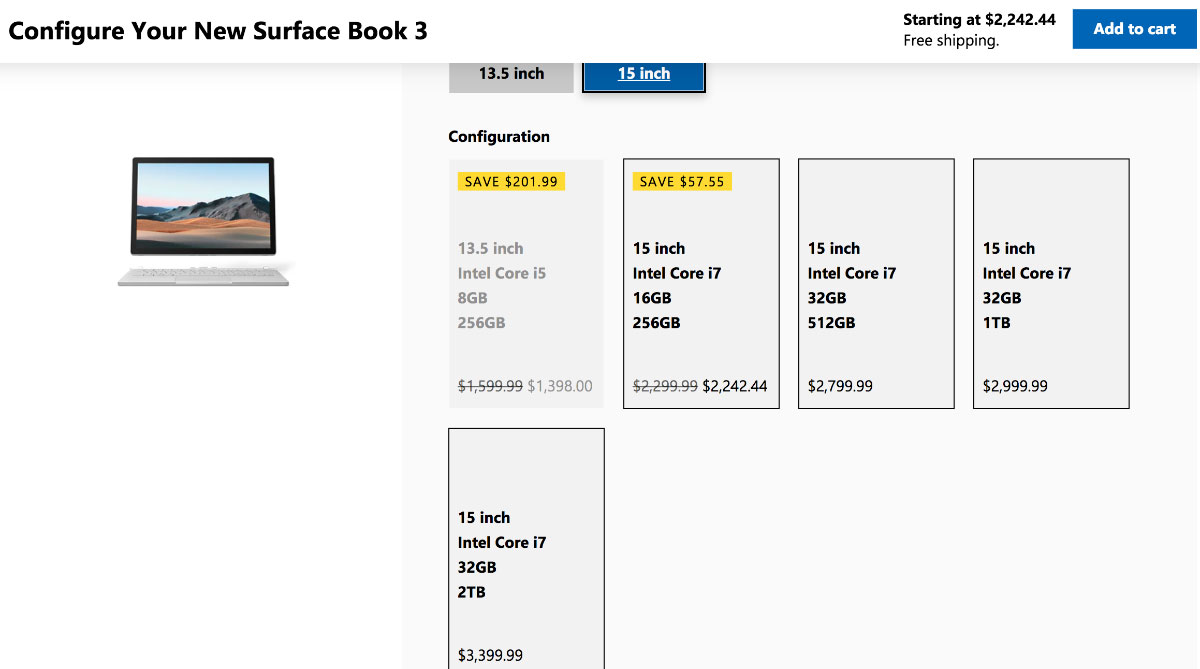The width and height of the screenshot is (1200, 669).
Task: Click the Configuration heading
Action: coord(499,137)
